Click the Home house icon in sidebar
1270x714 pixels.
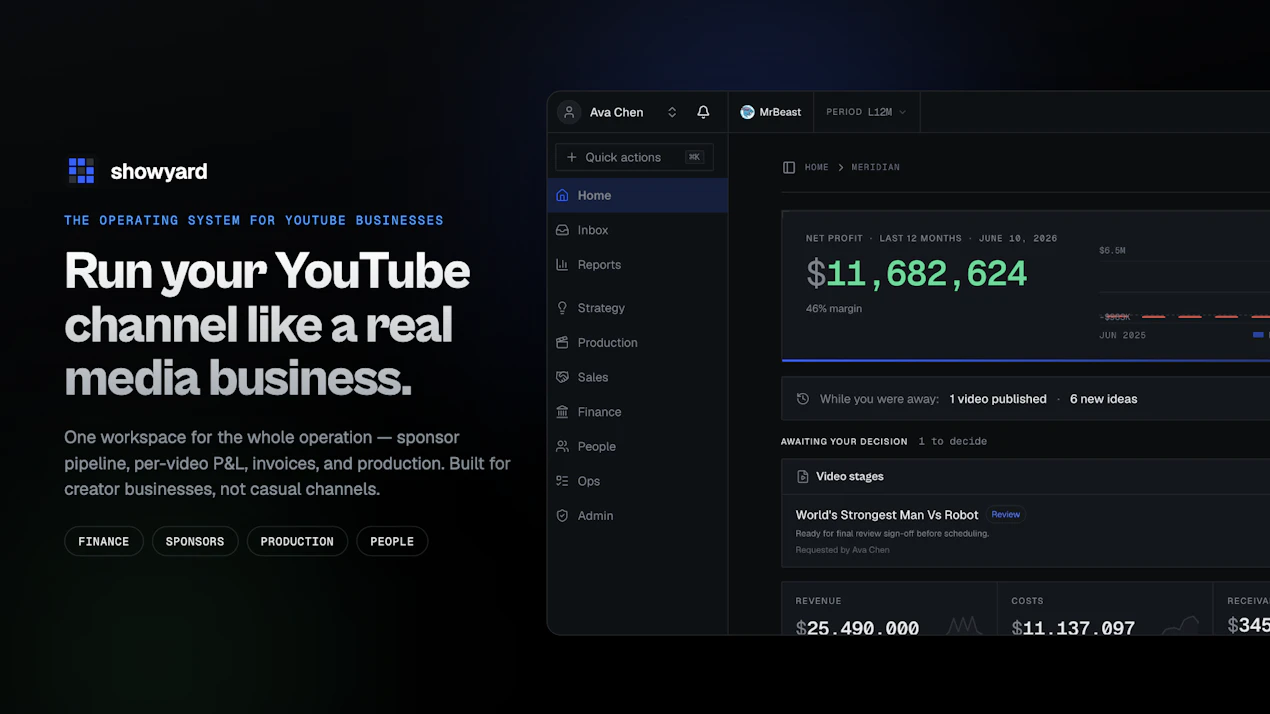click(562, 195)
